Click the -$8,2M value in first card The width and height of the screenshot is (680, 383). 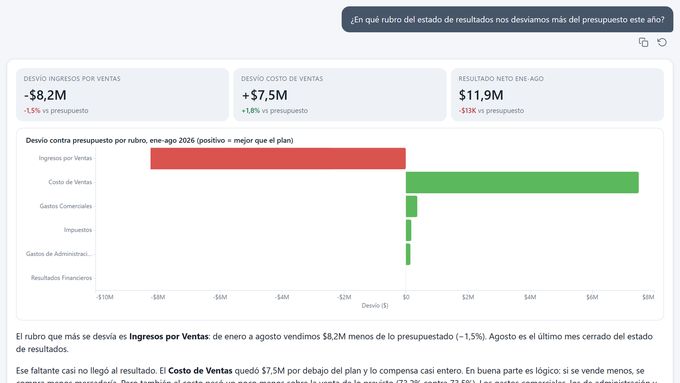click(x=45, y=95)
